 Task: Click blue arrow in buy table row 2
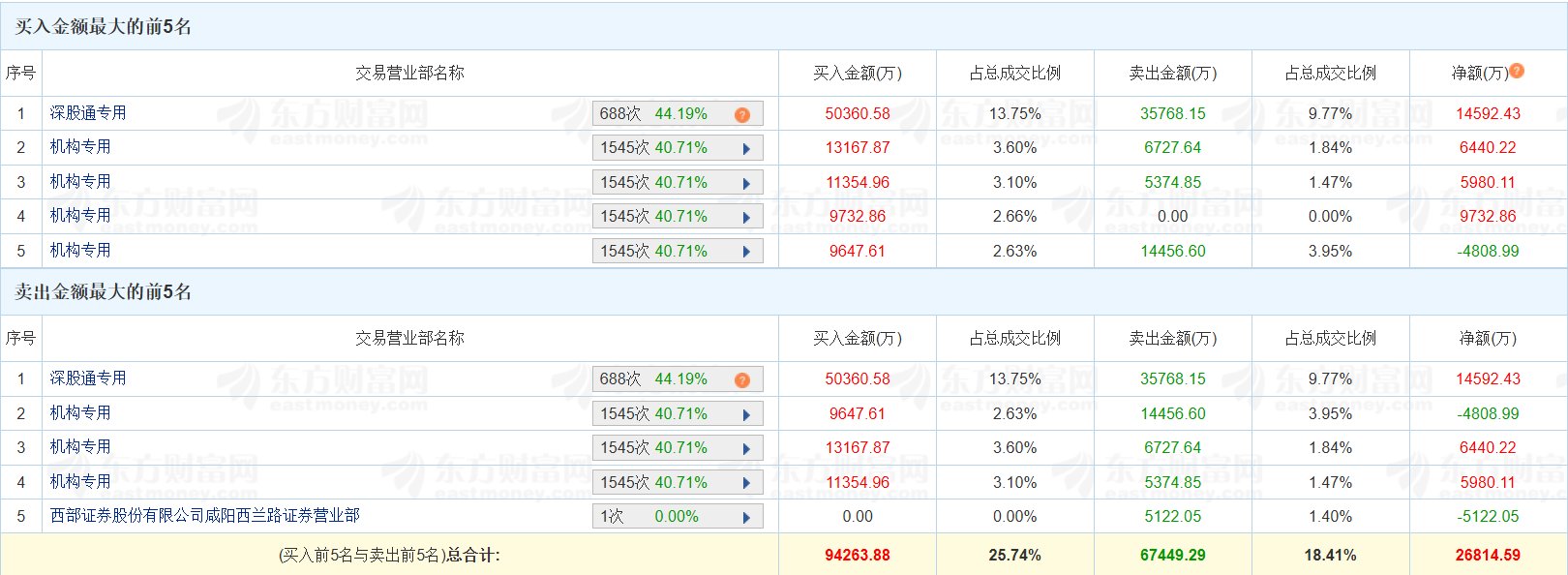click(x=746, y=149)
